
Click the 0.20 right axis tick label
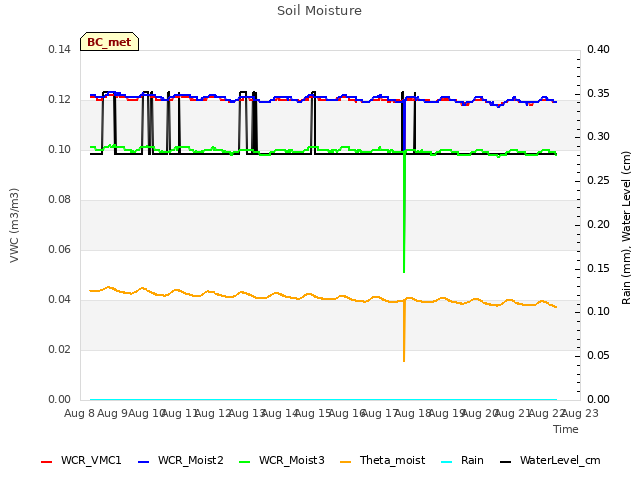[598, 224]
